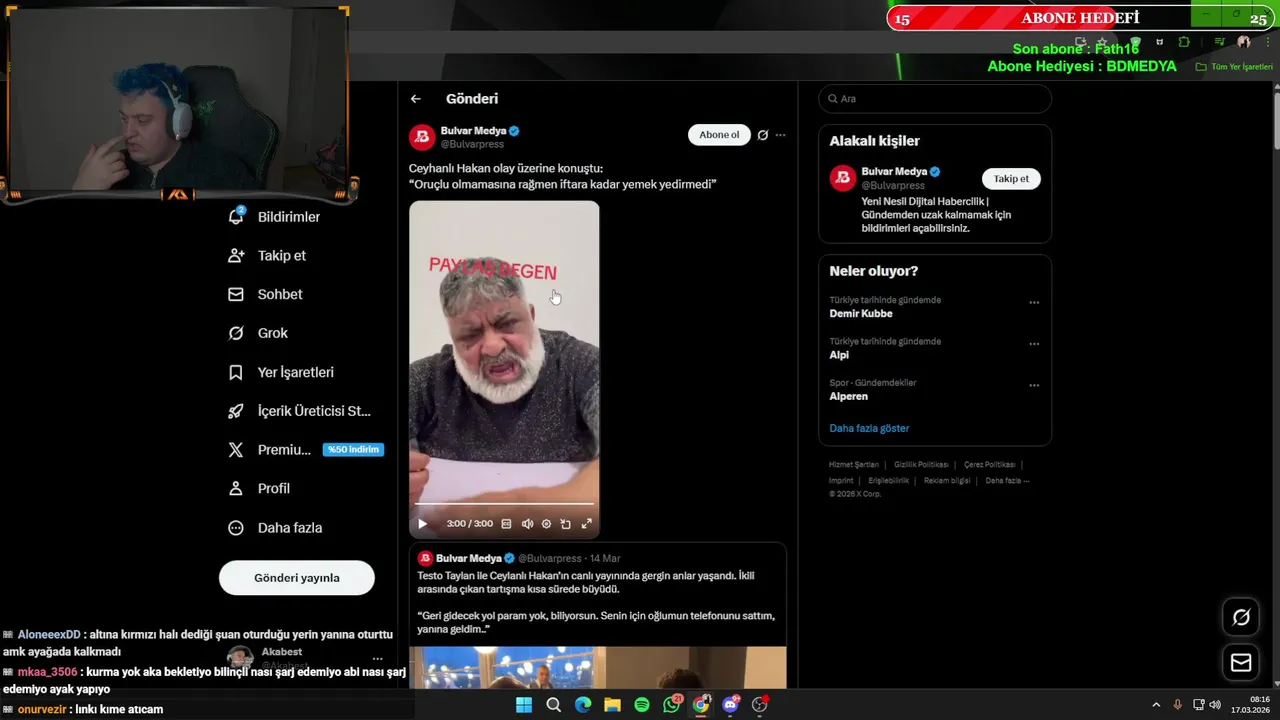Image resolution: width=1280 pixels, height=720 pixels.
Task: Enter fullscreen on the video
Action: 587,524
